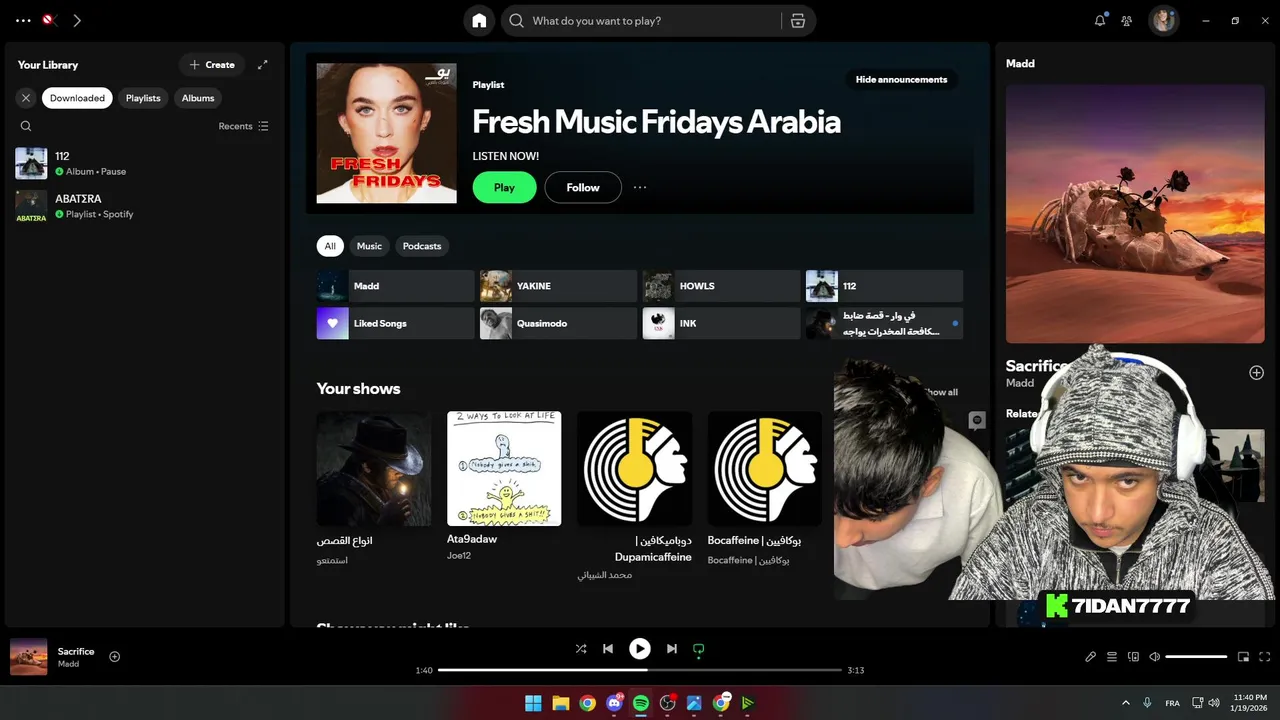Clear the library filters
The height and width of the screenshot is (720, 1280).
[x=26, y=98]
